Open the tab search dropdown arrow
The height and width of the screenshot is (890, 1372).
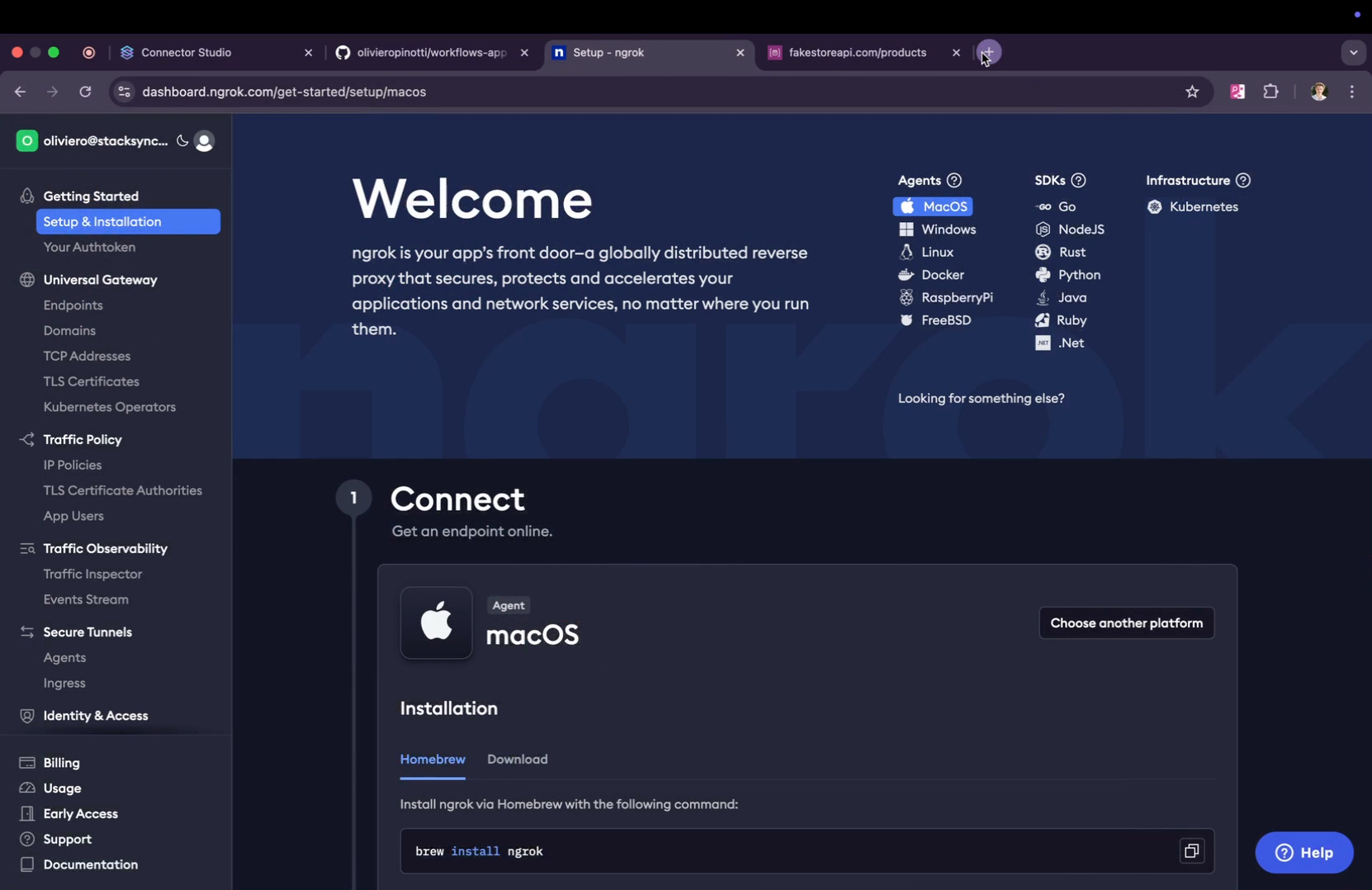1353,53
